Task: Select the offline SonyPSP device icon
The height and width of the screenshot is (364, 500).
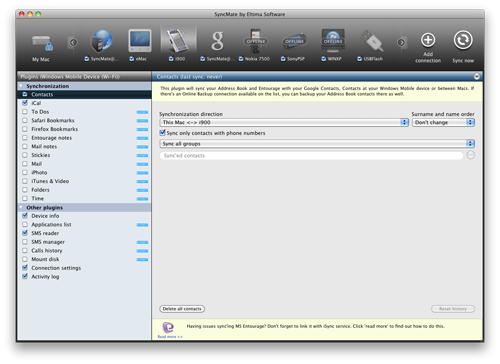Action: [x=294, y=41]
